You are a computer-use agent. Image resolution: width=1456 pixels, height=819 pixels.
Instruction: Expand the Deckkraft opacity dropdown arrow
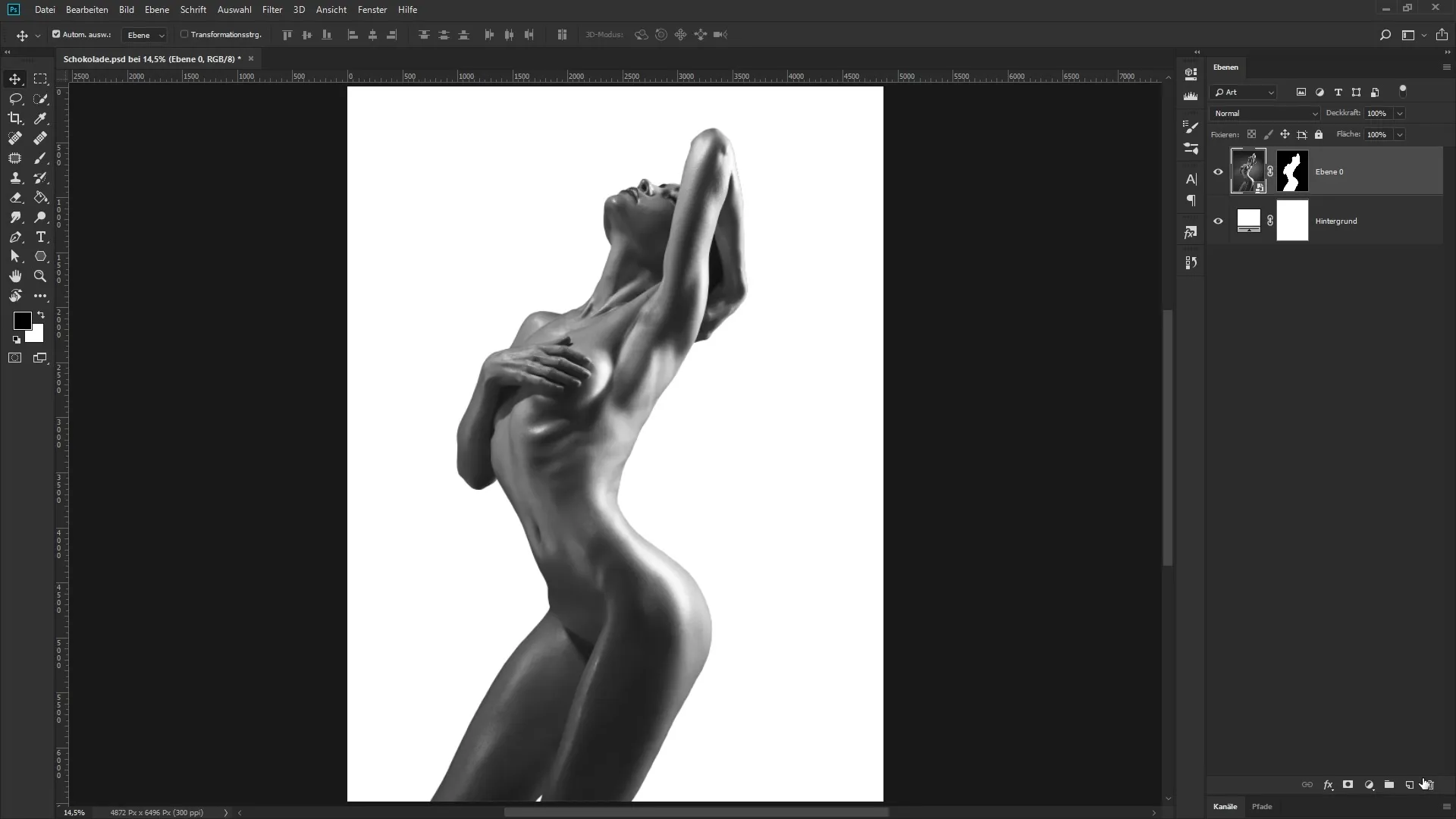1399,114
